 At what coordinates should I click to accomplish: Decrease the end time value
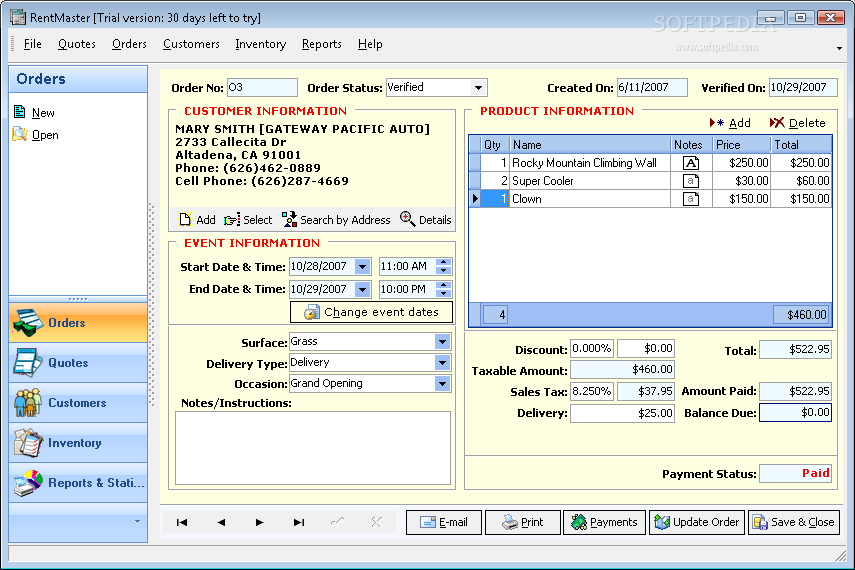[x=444, y=293]
